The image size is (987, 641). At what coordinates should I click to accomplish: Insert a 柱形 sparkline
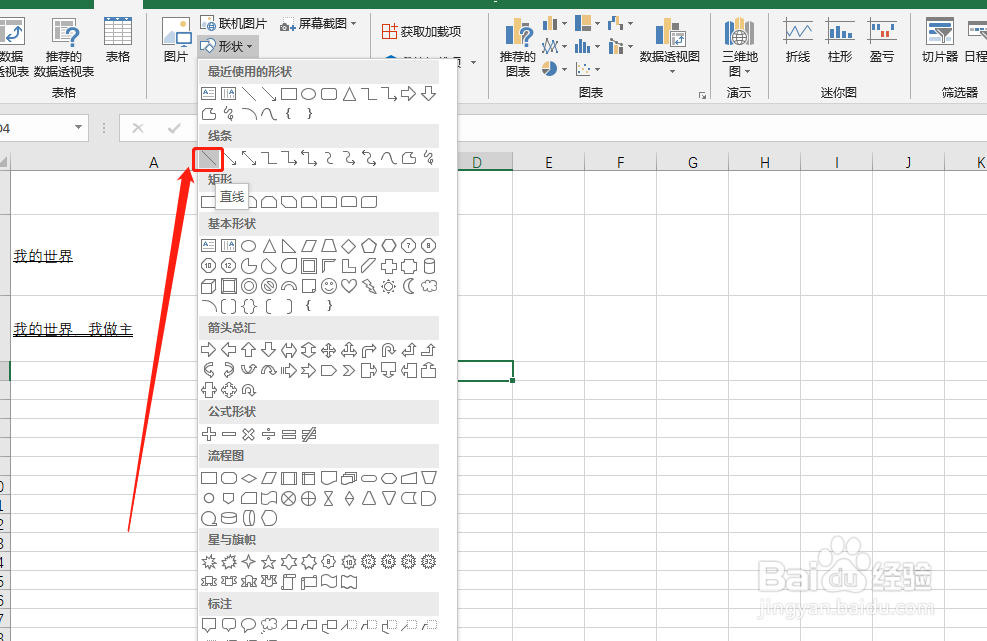pos(840,40)
